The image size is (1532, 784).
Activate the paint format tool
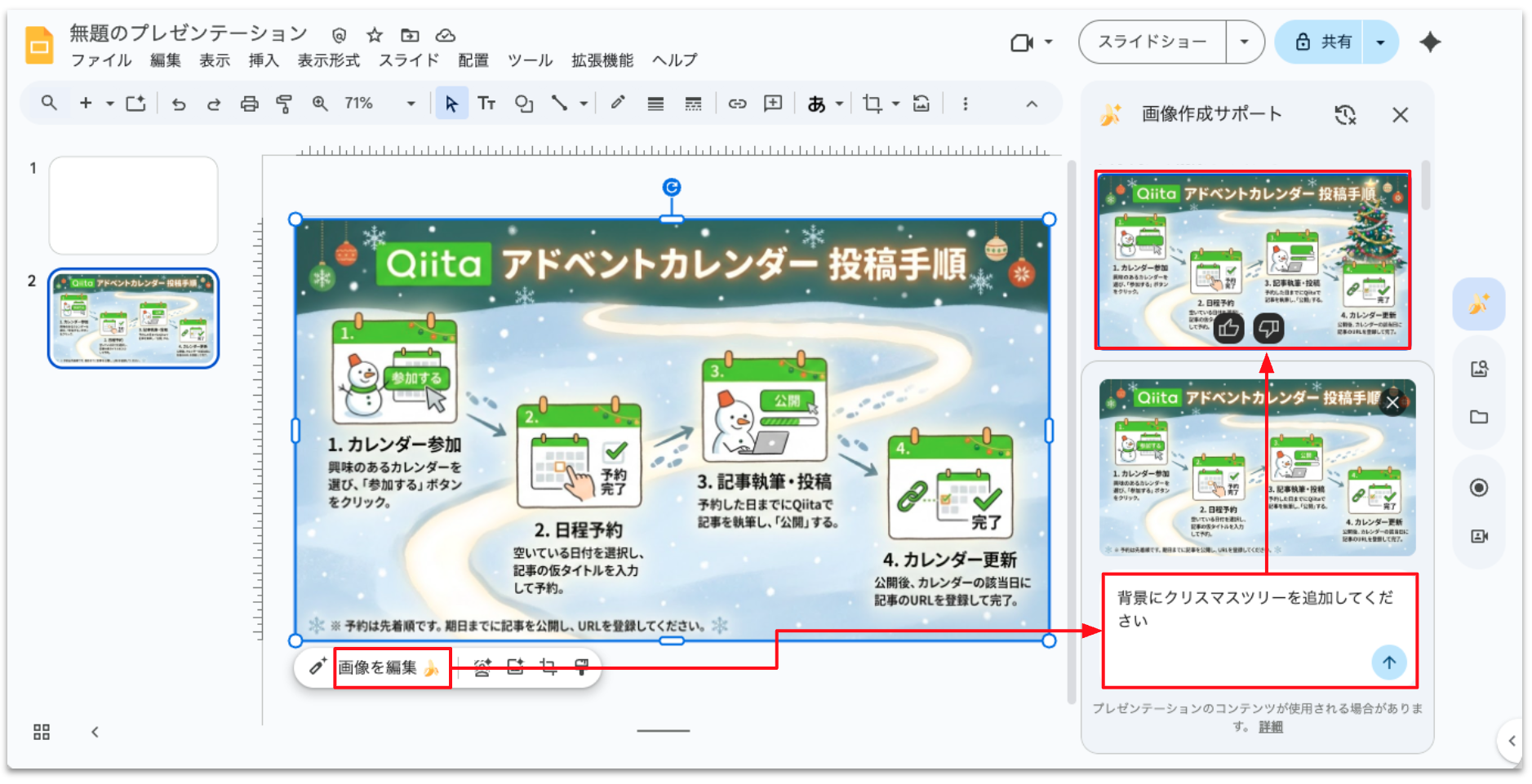point(284,104)
